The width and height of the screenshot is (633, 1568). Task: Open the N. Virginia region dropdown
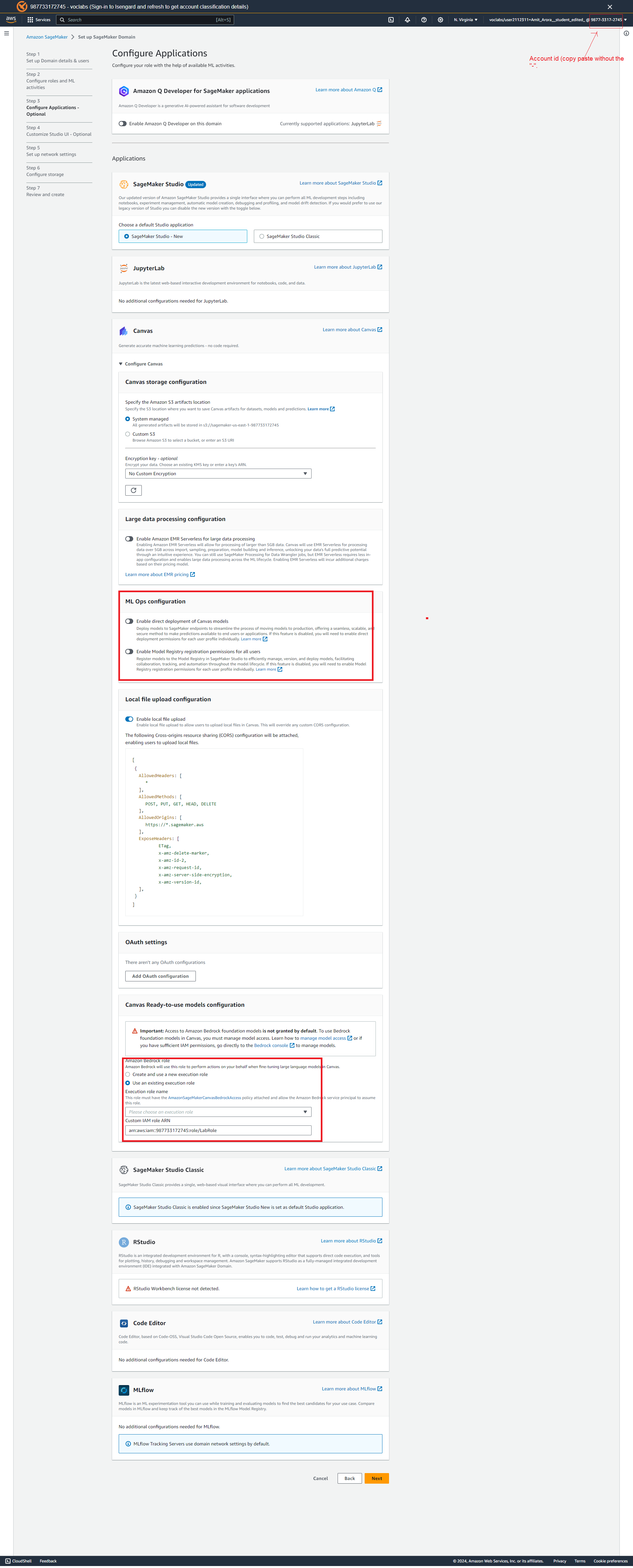(x=466, y=19)
